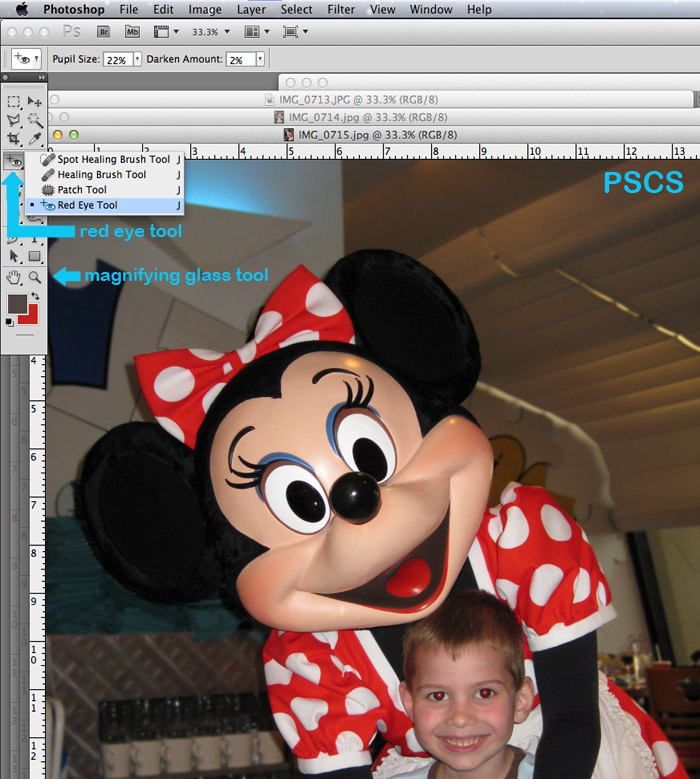700x779 pixels.
Task: Open the Select menu
Action: click(x=296, y=9)
